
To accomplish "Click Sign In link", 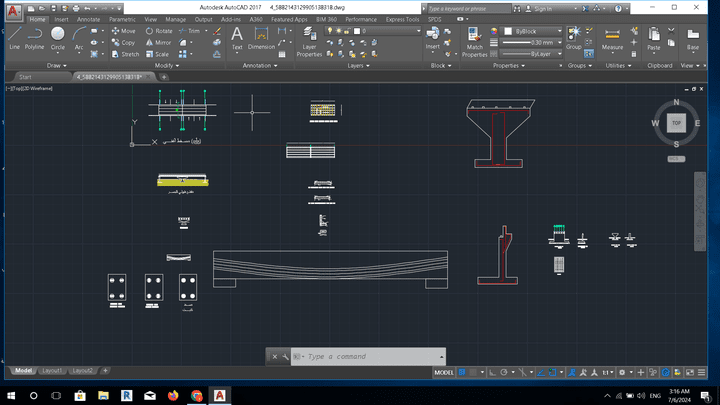I will tap(543, 8).
